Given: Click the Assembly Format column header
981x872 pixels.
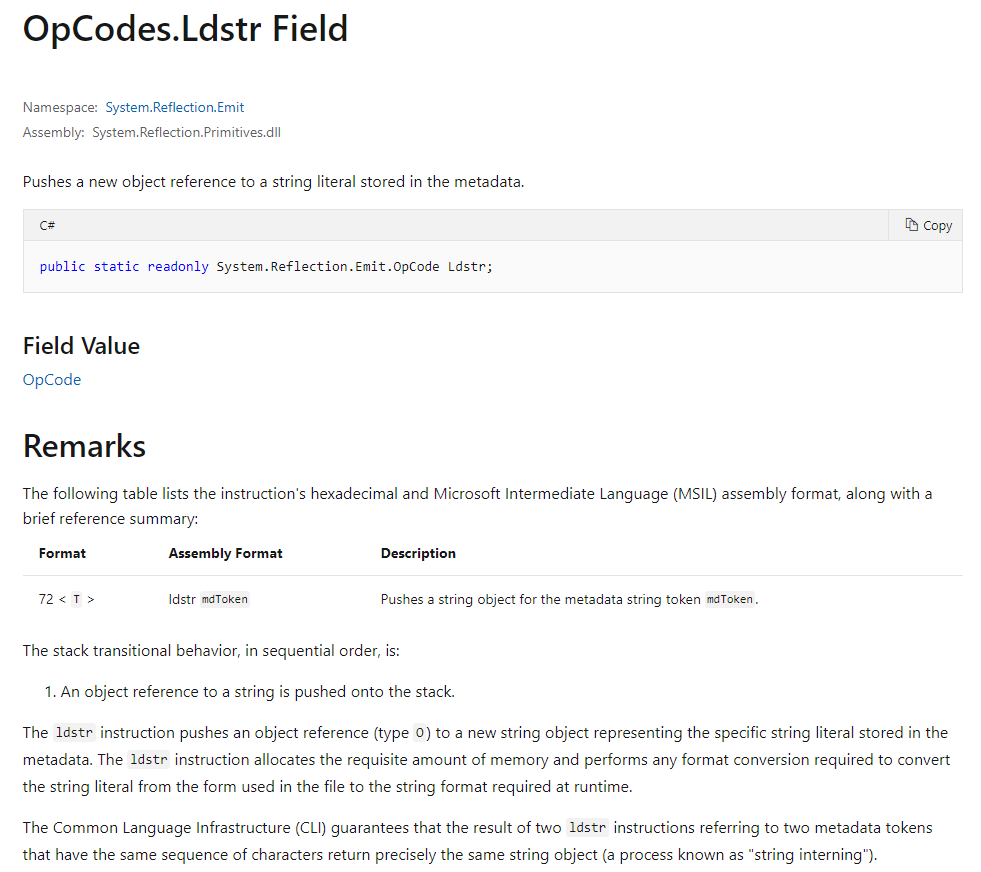Looking at the screenshot, I should click(x=225, y=553).
